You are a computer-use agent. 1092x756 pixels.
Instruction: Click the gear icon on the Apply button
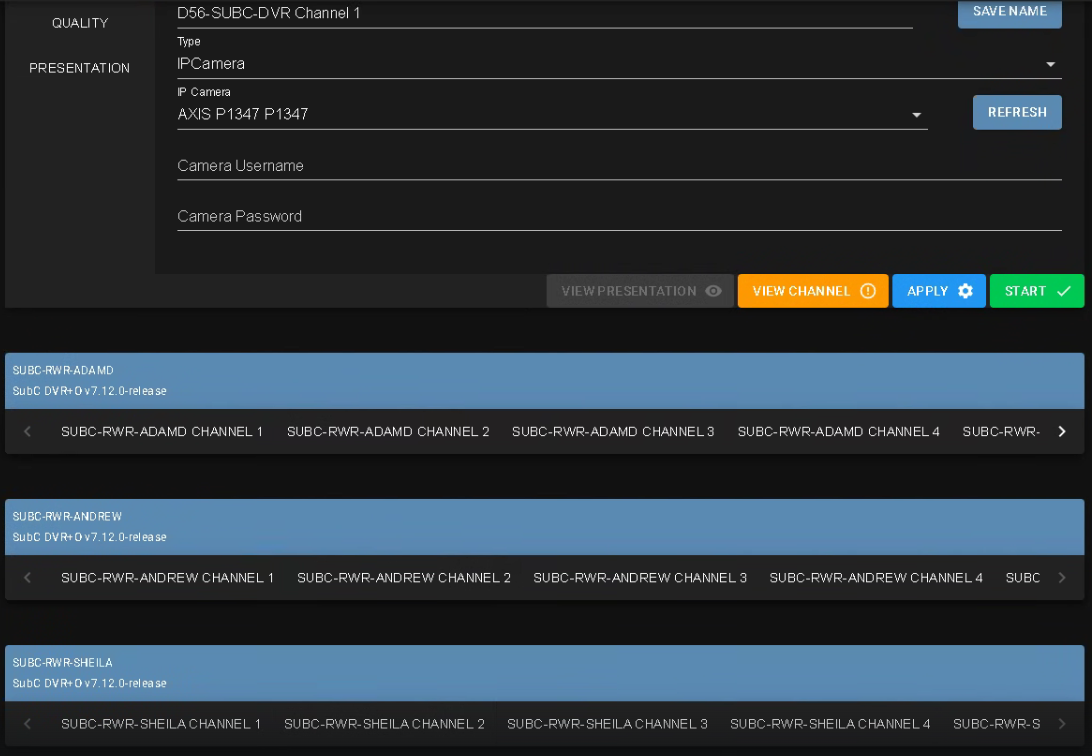tap(965, 291)
